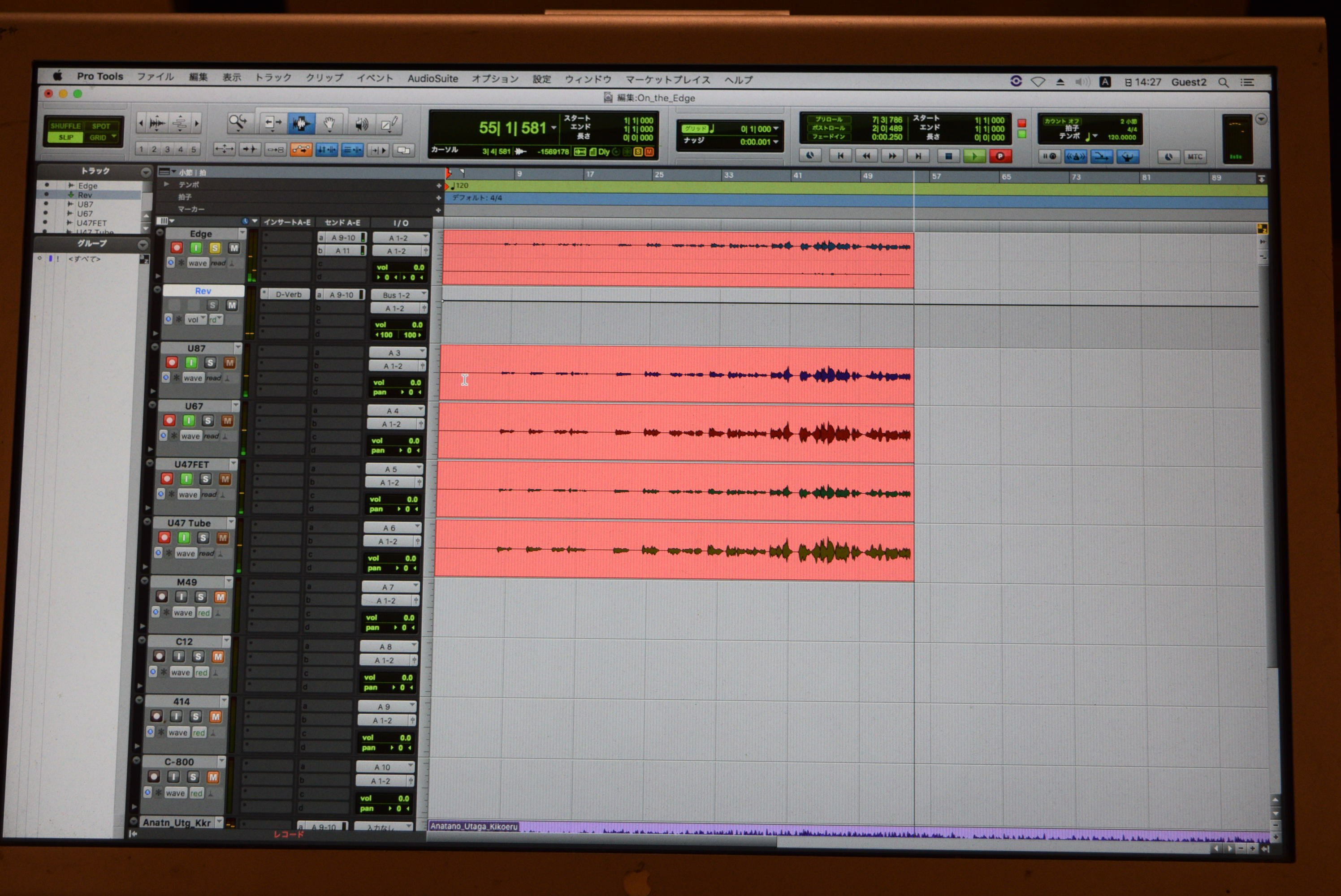Open the AudioSuite menu
1341x896 pixels.
(x=432, y=78)
